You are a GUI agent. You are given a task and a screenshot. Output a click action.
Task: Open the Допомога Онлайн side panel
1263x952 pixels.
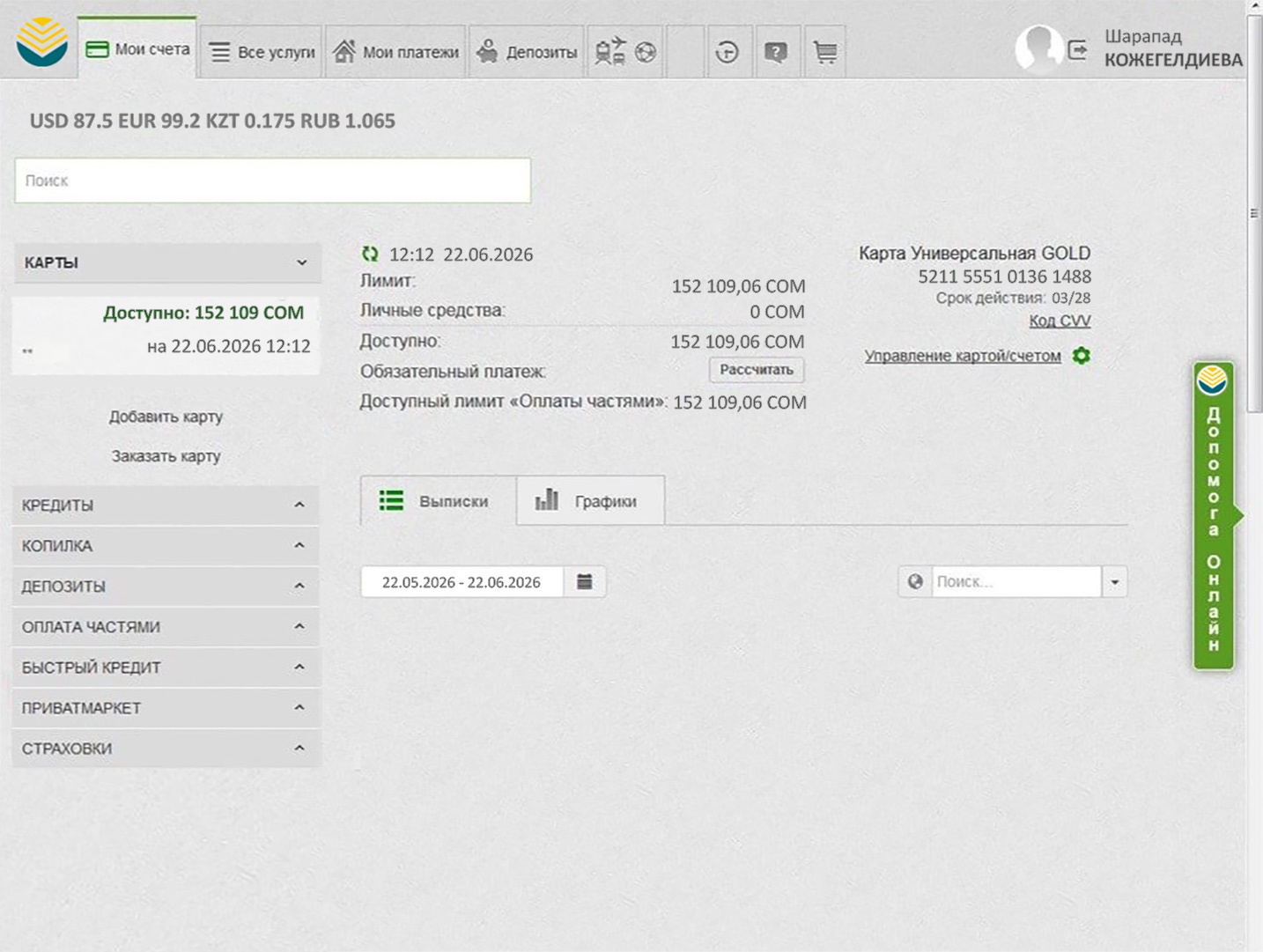tap(1215, 516)
